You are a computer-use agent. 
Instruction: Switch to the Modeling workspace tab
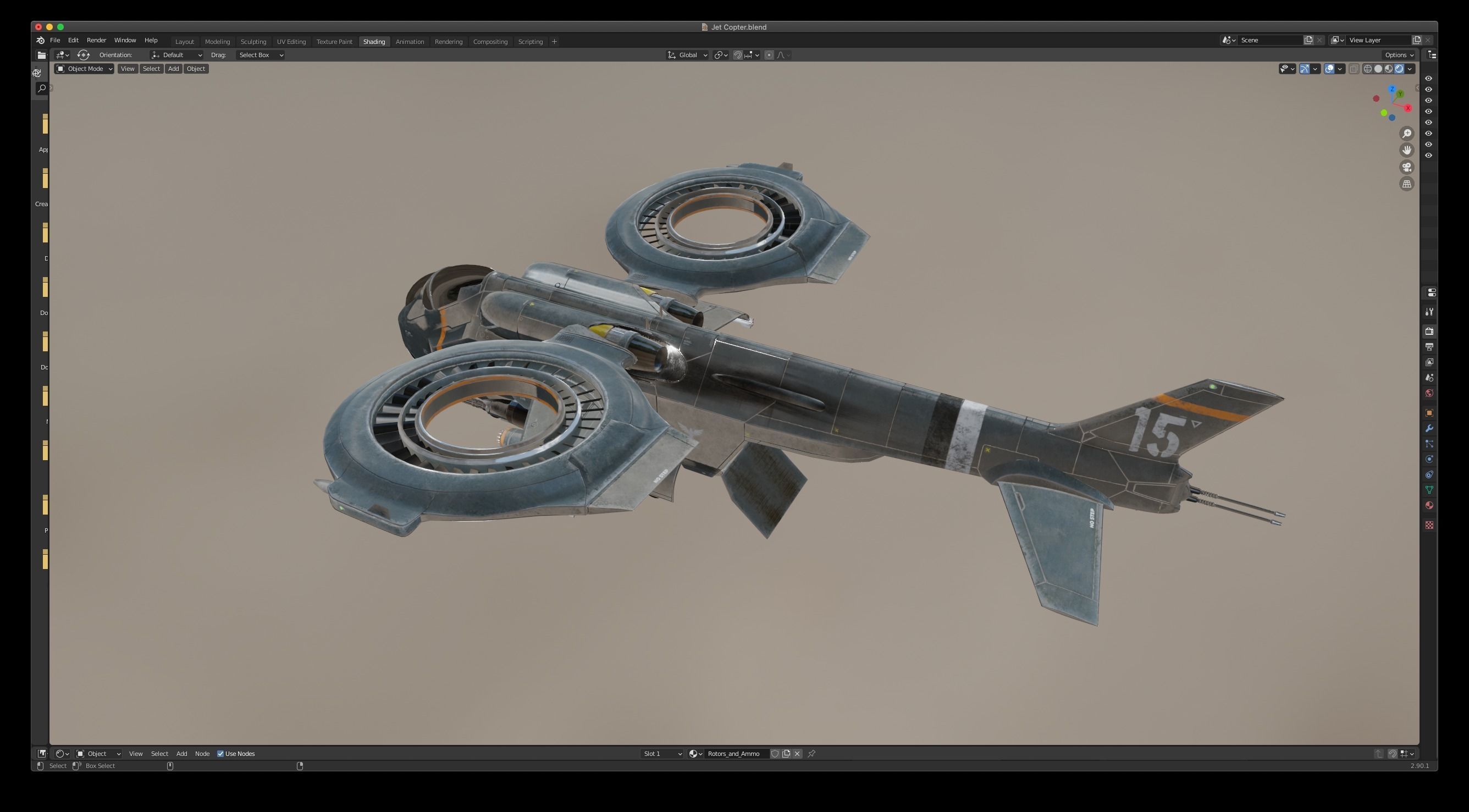pos(217,42)
